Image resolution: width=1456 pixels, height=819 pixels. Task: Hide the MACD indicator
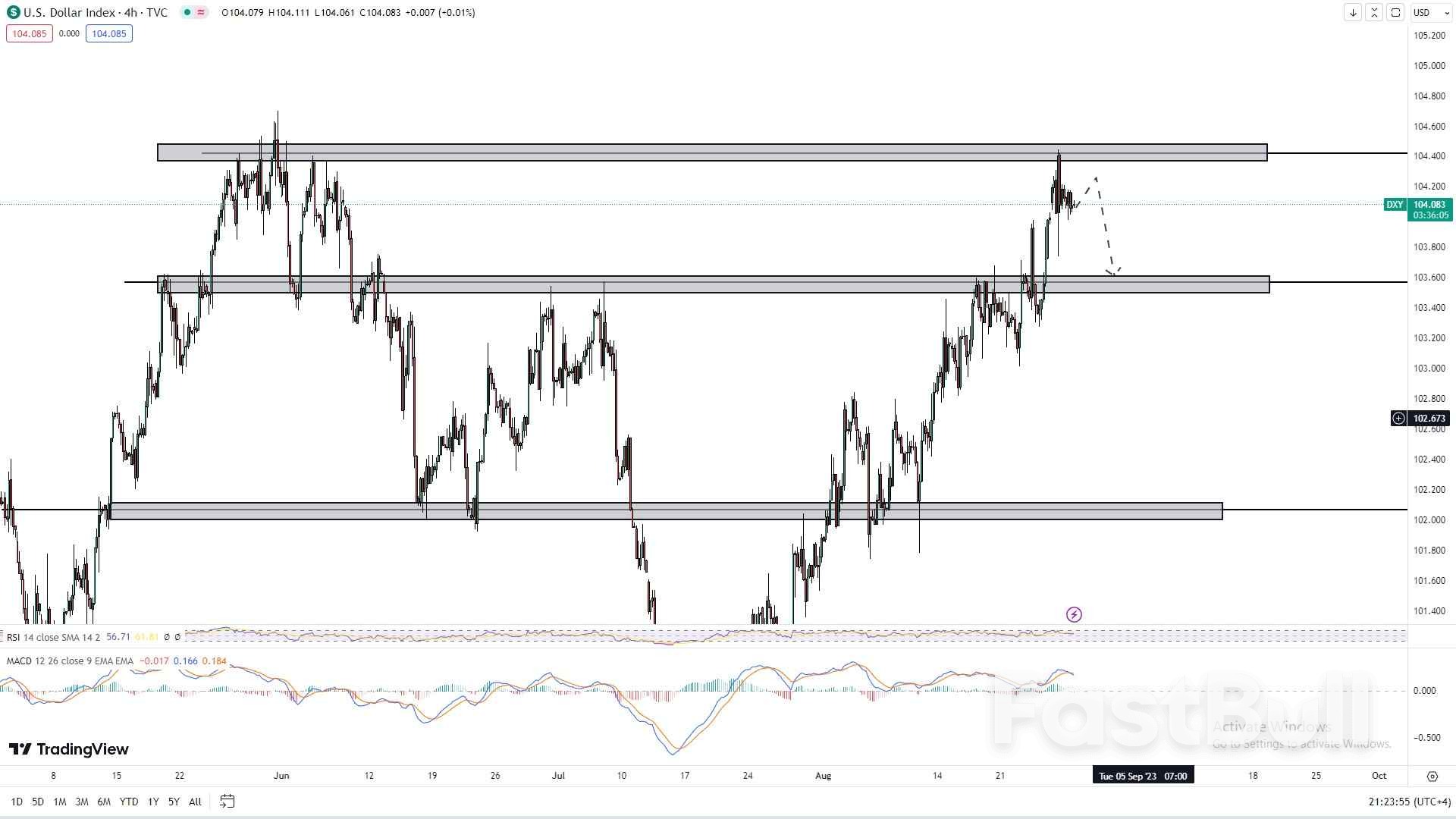(235, 661)
